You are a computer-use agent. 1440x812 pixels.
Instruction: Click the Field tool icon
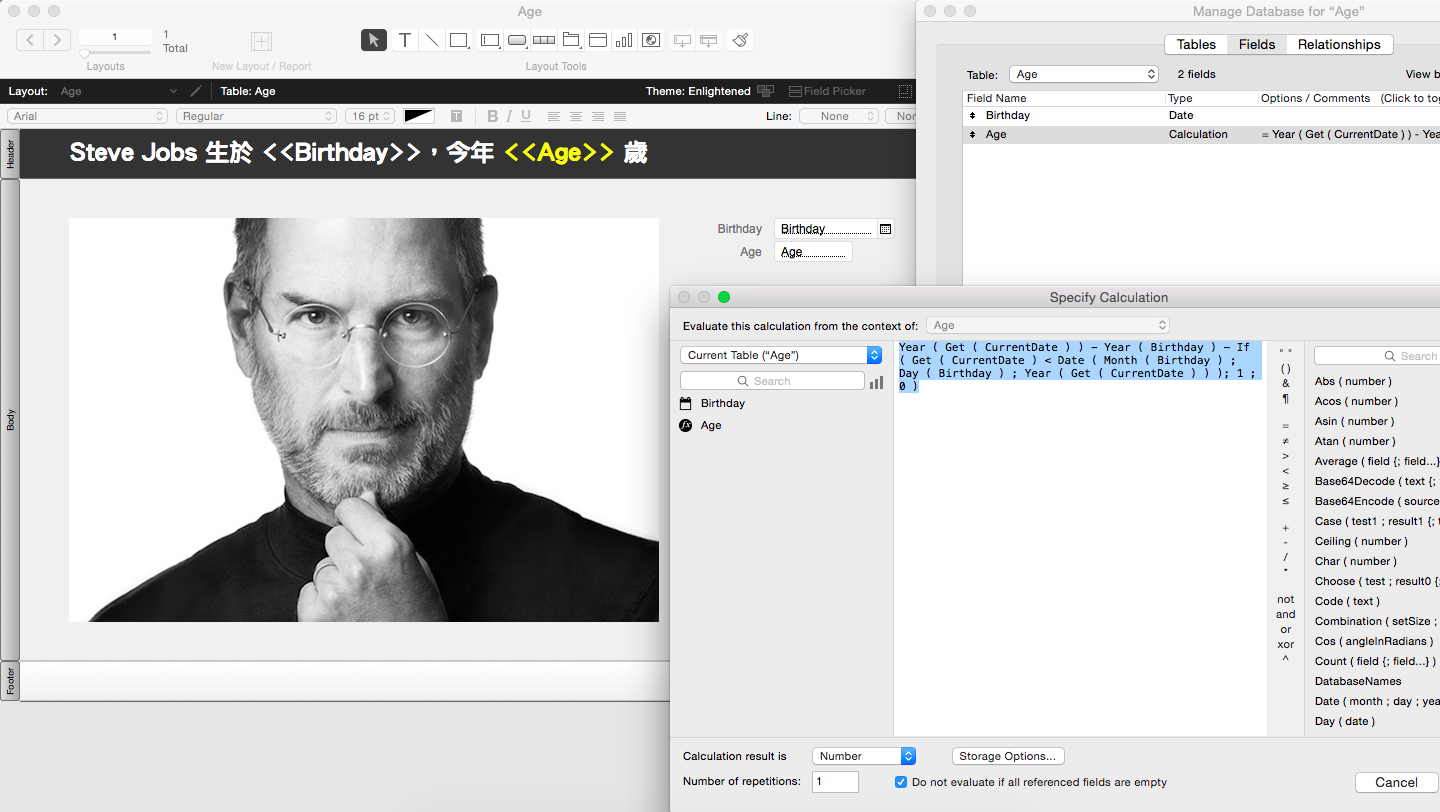coord(682,40)
